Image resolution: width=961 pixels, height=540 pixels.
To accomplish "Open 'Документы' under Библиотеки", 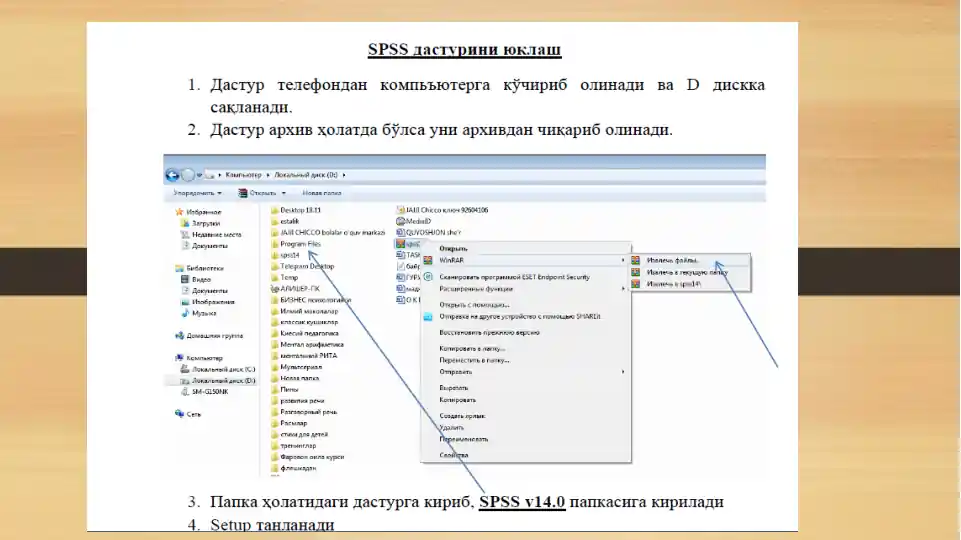I will click(210, 291).
